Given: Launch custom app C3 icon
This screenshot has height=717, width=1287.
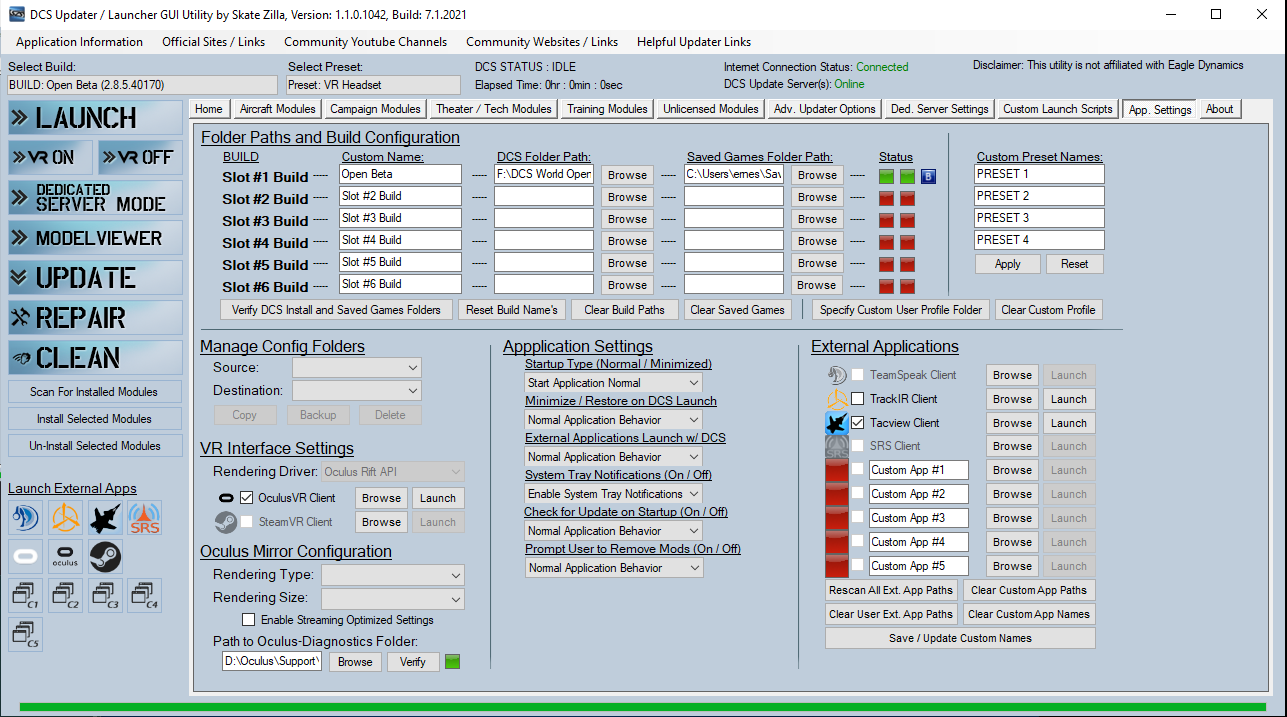Looking at the screenshot, I should [105, 595].
